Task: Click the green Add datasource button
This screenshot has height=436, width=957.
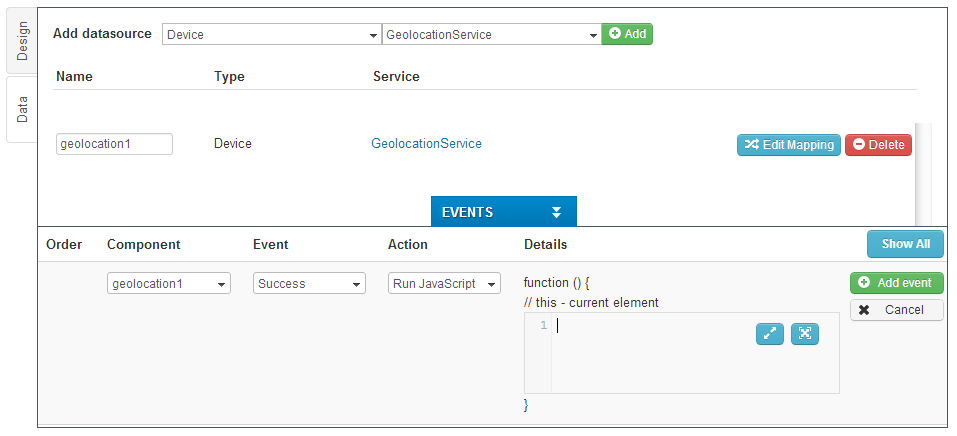Action: pyautogui.click(x=627, y=34)
